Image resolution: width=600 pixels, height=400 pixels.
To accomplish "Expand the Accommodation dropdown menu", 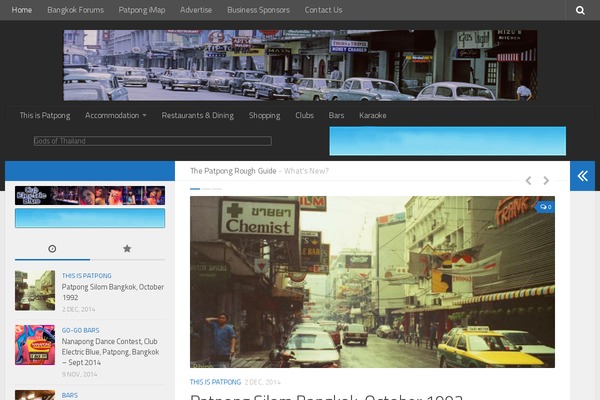I will [116, 115].
